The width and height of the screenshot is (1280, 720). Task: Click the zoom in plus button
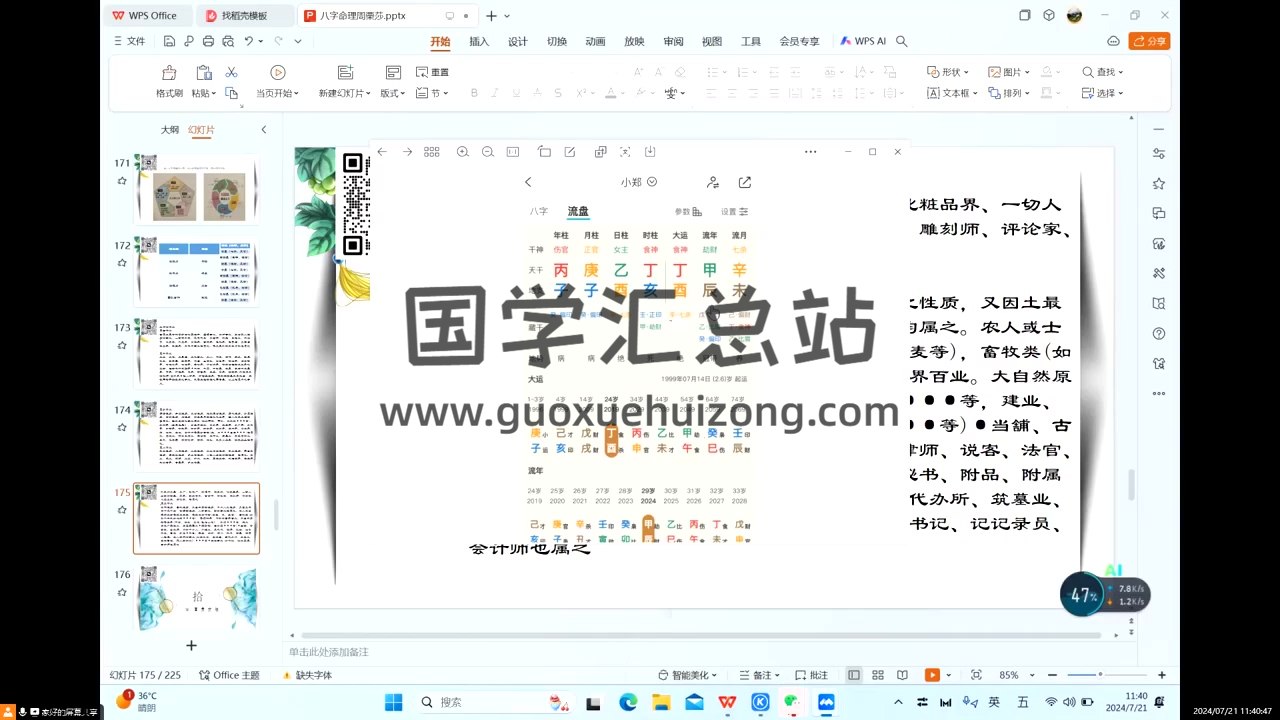[1161, 675]
